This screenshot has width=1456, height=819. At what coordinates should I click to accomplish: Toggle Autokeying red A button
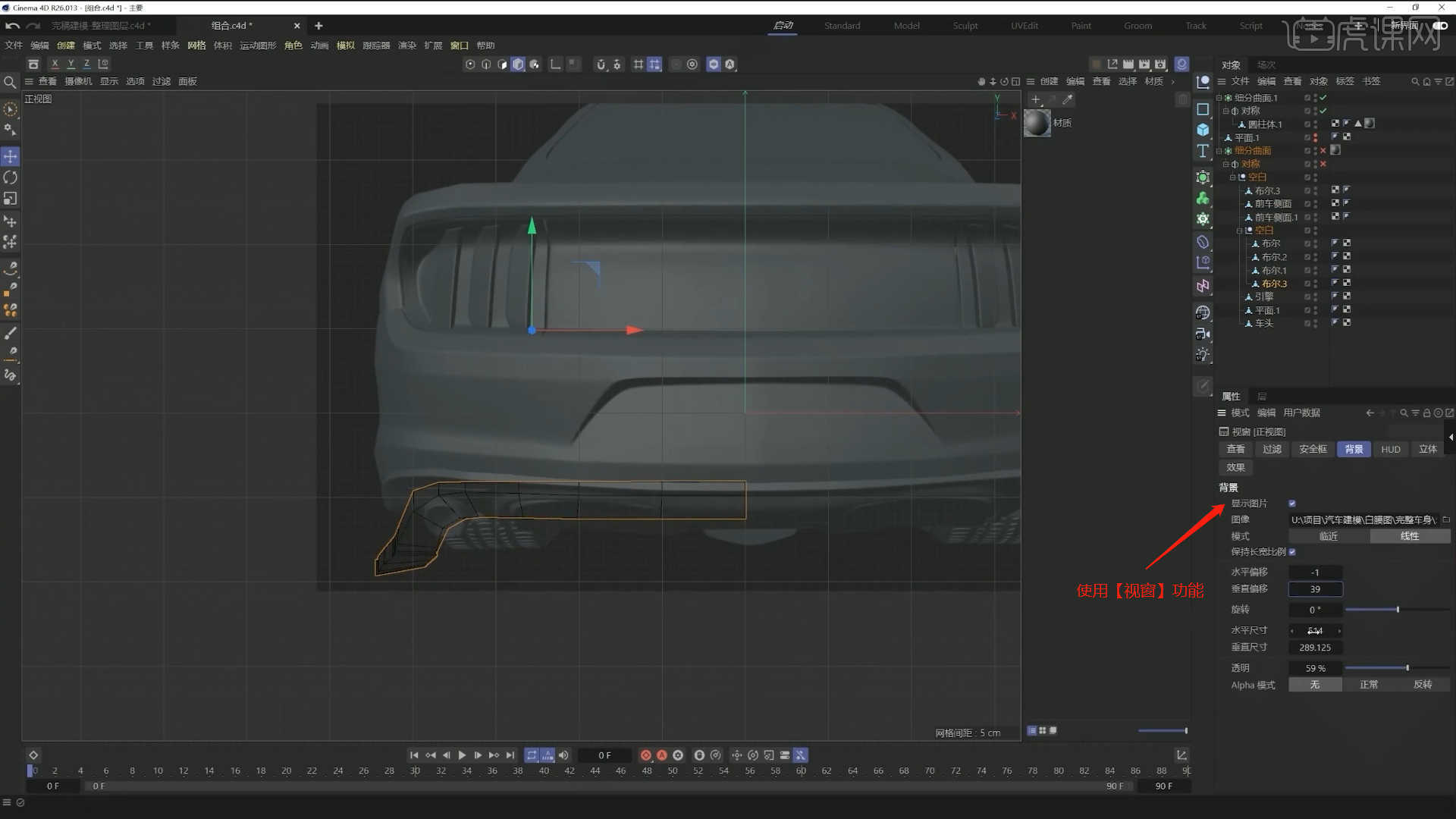(x=662, y=755)
